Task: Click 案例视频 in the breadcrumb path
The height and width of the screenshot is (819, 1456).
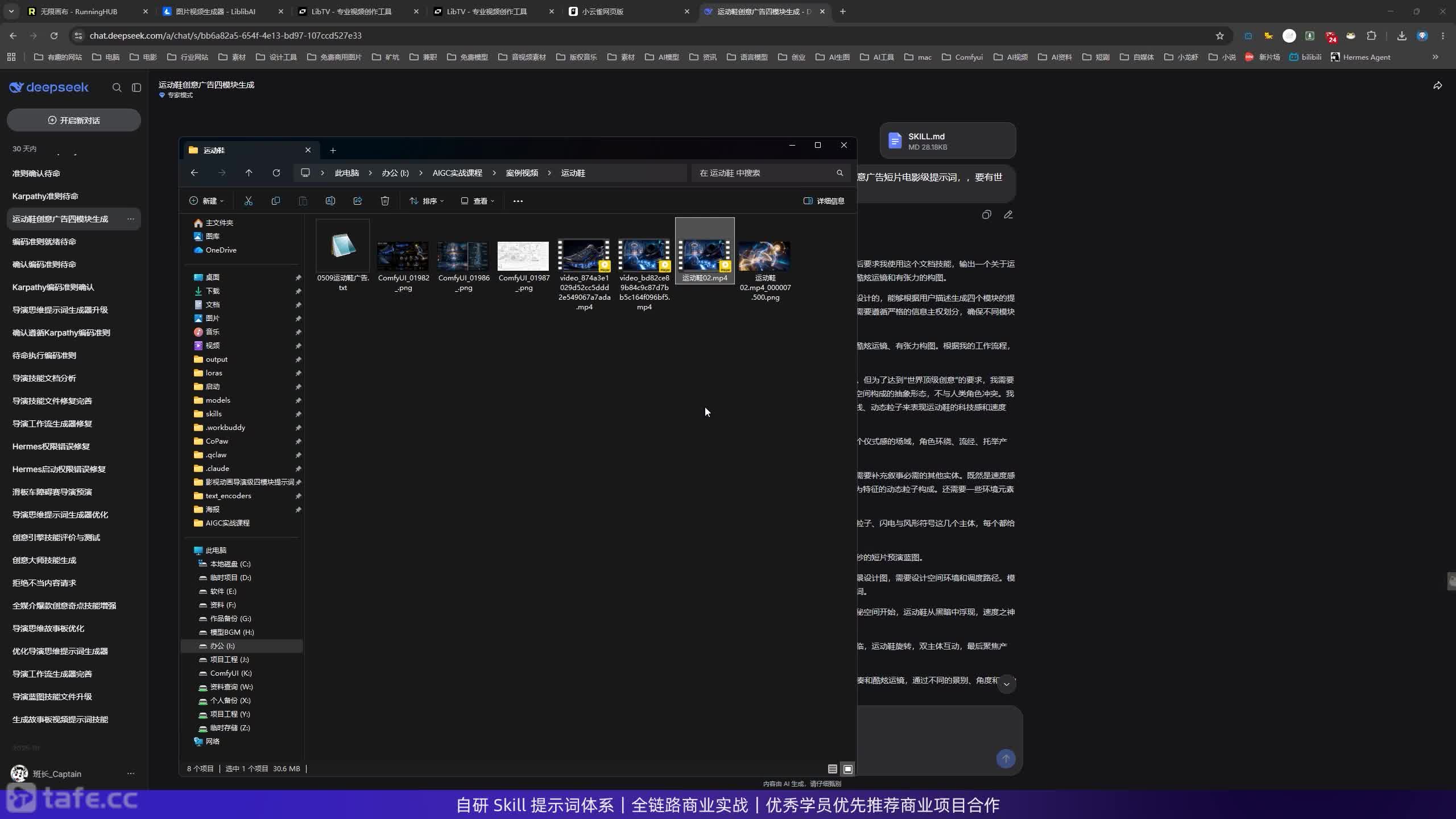Action: (522, 173)
